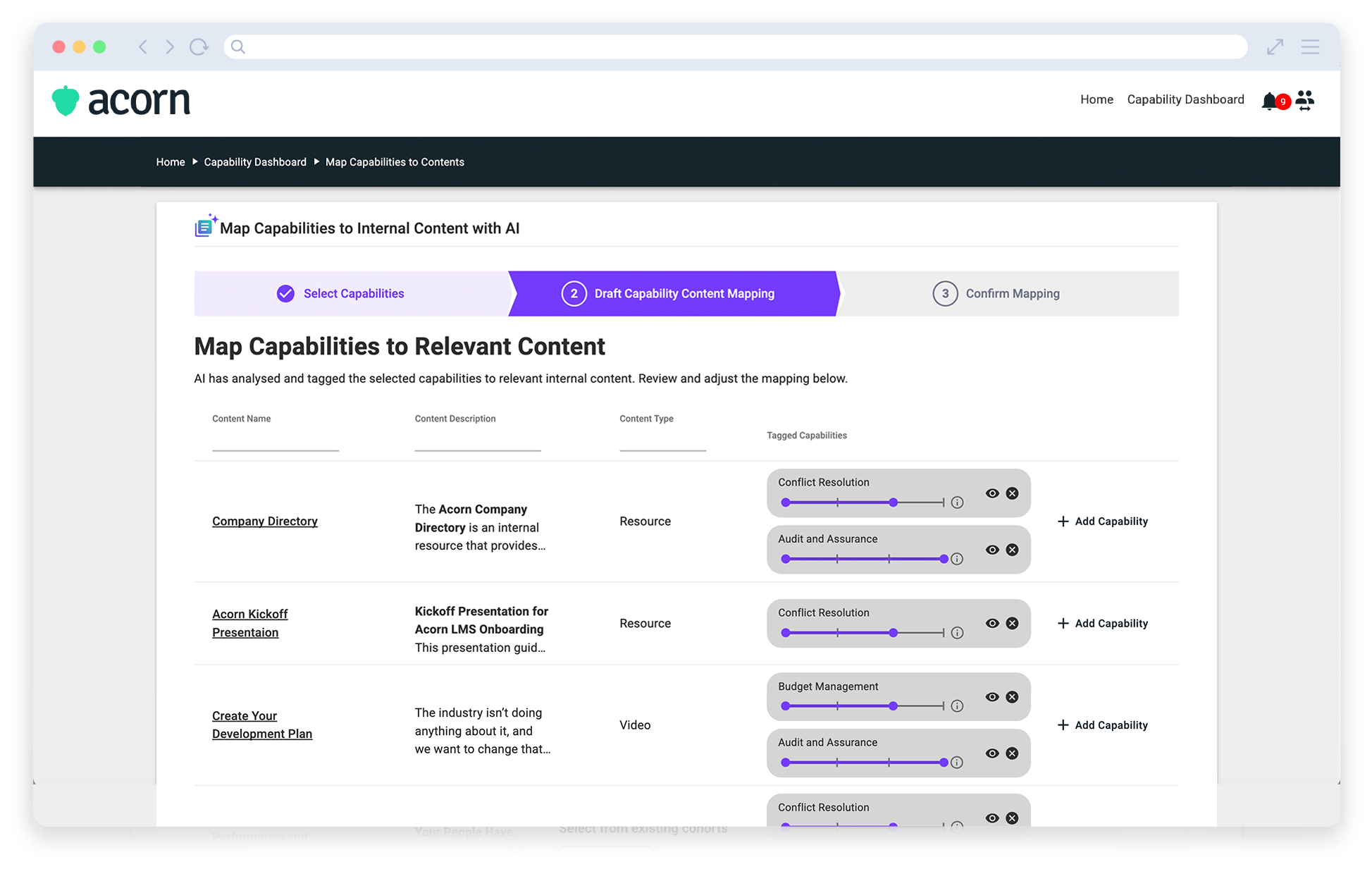
Task: Toggle eye icon for Acorn Kickoff Conflict Resolution
Action: coord(992,623)
